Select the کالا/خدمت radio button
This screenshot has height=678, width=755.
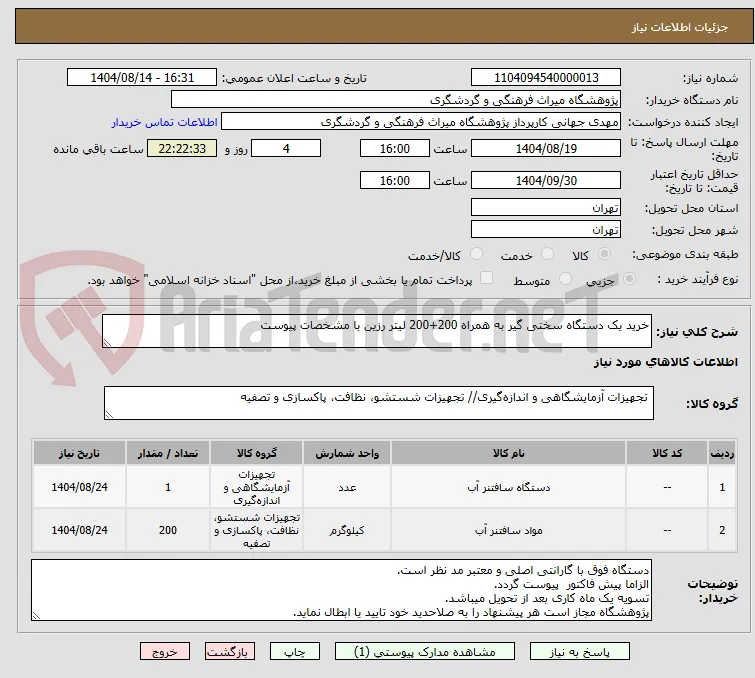(476, 254)
